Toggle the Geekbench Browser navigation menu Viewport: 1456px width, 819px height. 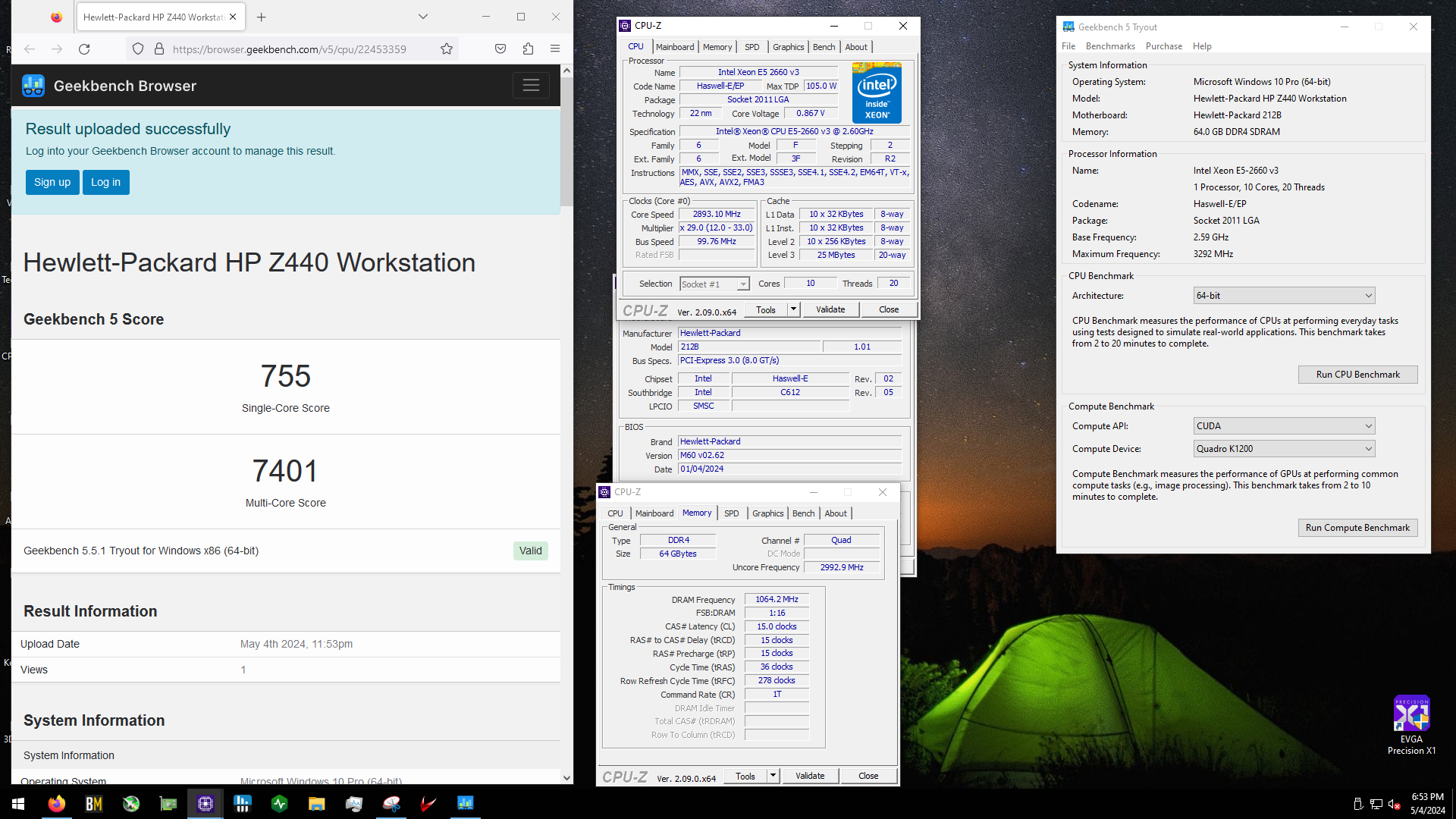point(531,86)
